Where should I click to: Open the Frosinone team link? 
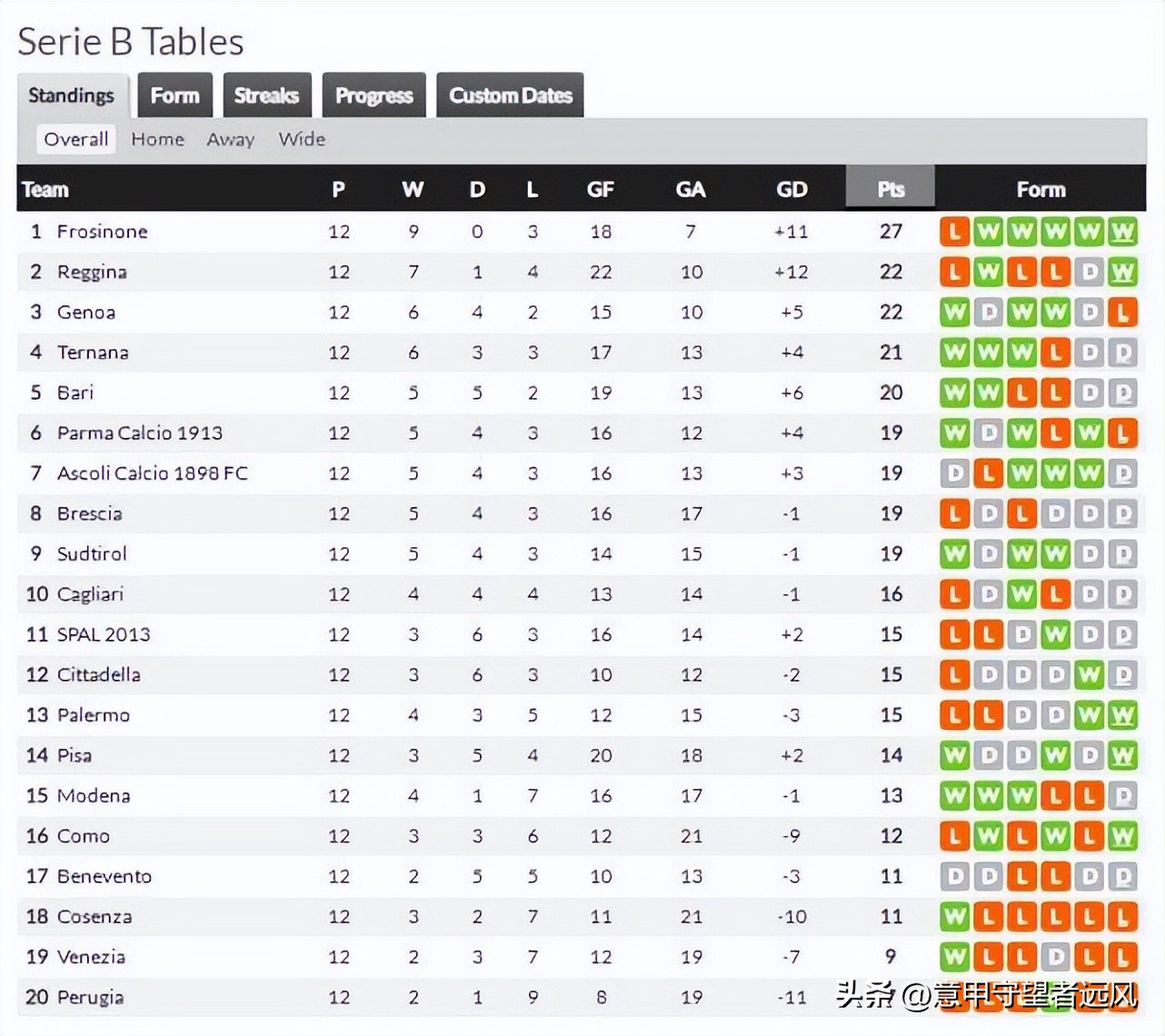102,232
